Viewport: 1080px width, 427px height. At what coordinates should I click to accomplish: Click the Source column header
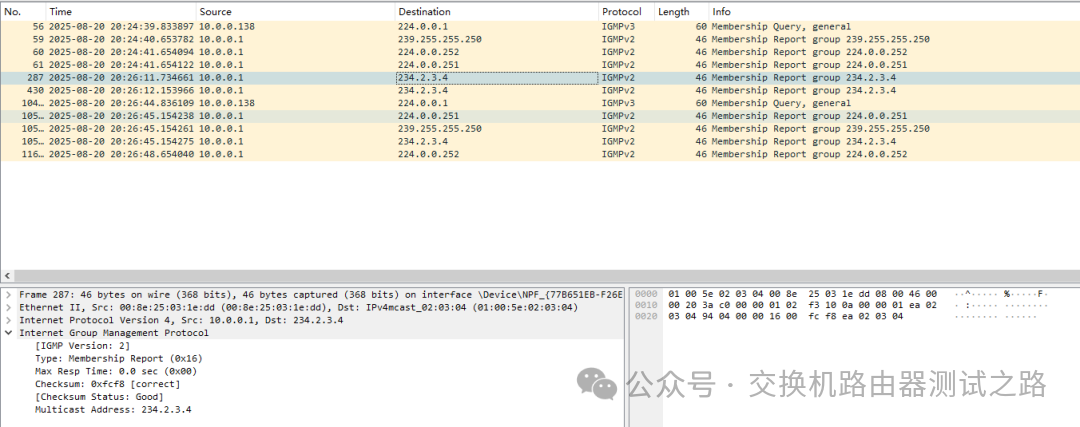[215, 11]
